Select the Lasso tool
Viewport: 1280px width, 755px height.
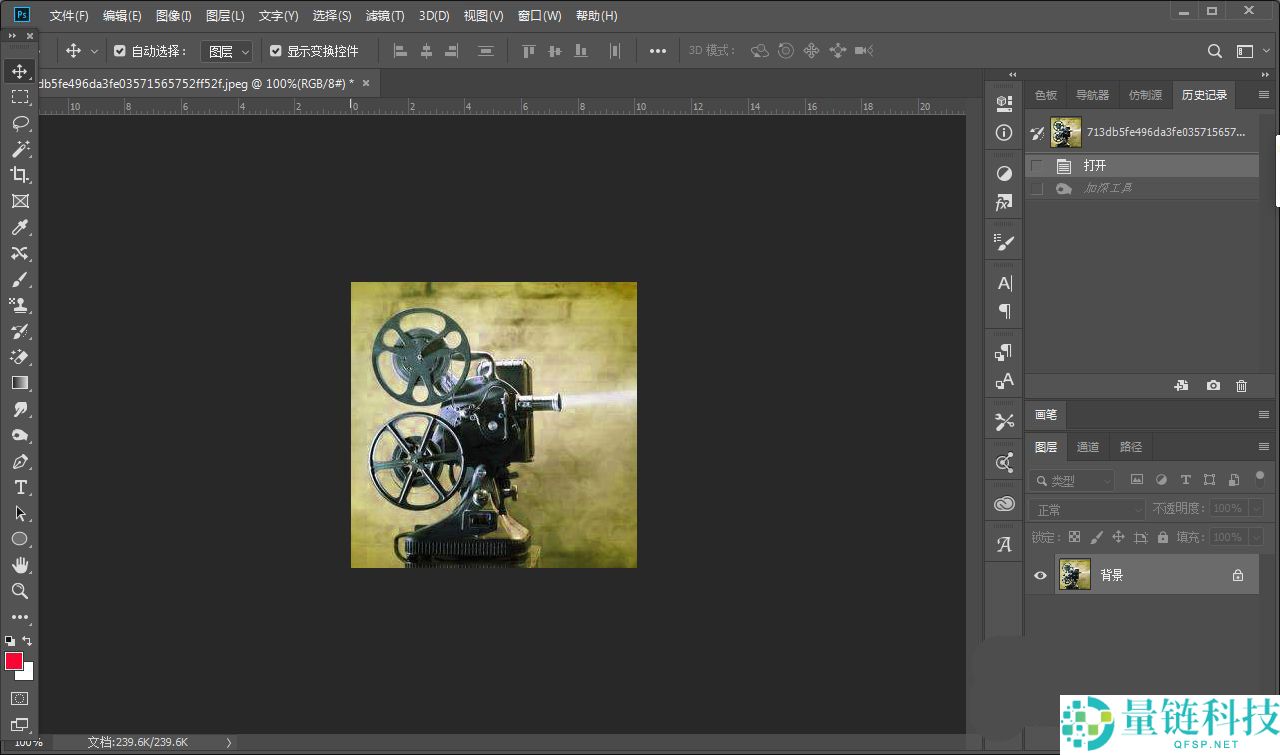coord(19,123)
